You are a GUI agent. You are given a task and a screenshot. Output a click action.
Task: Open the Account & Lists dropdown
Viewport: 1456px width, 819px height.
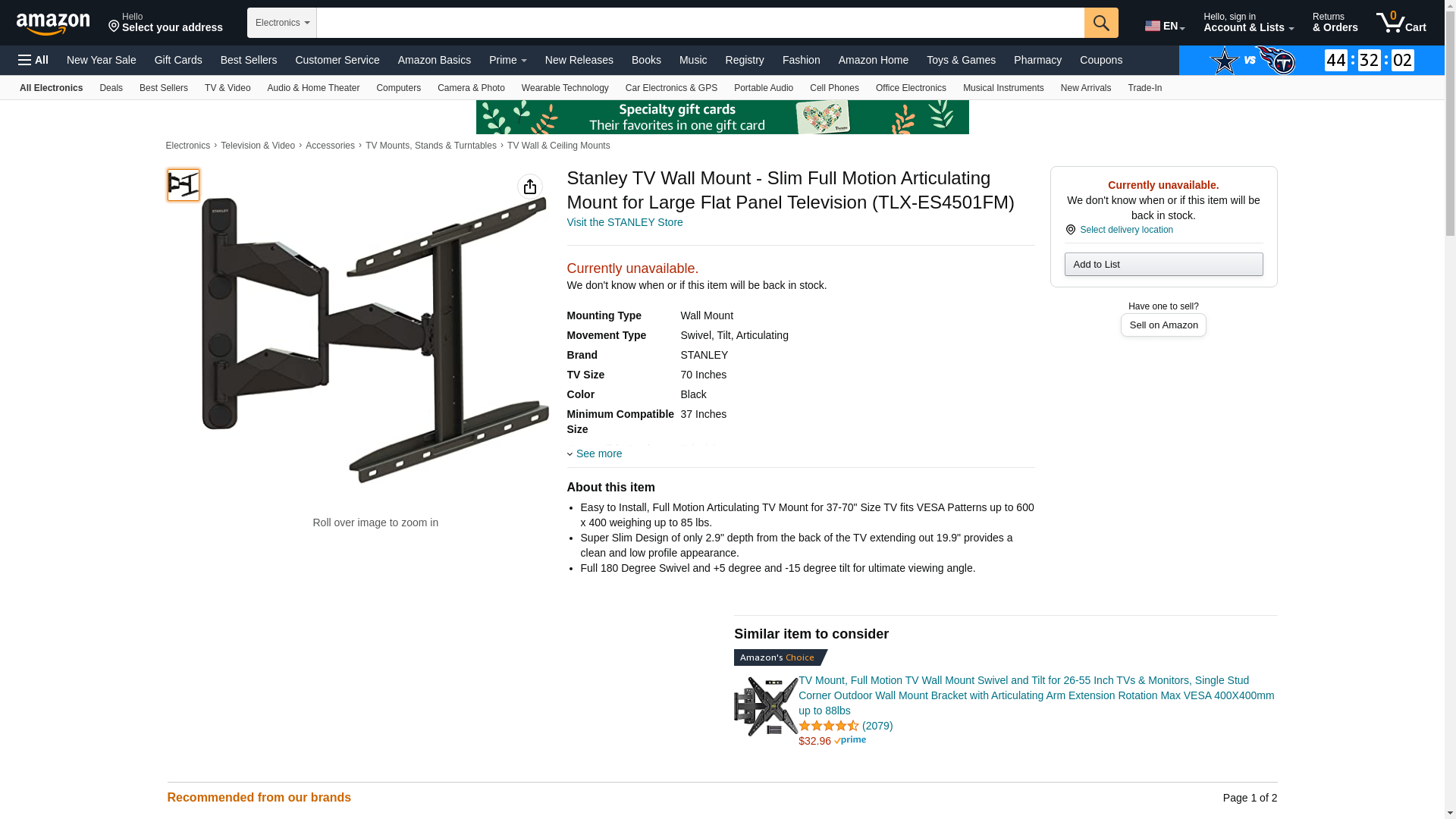click(x=1248, y=23)
